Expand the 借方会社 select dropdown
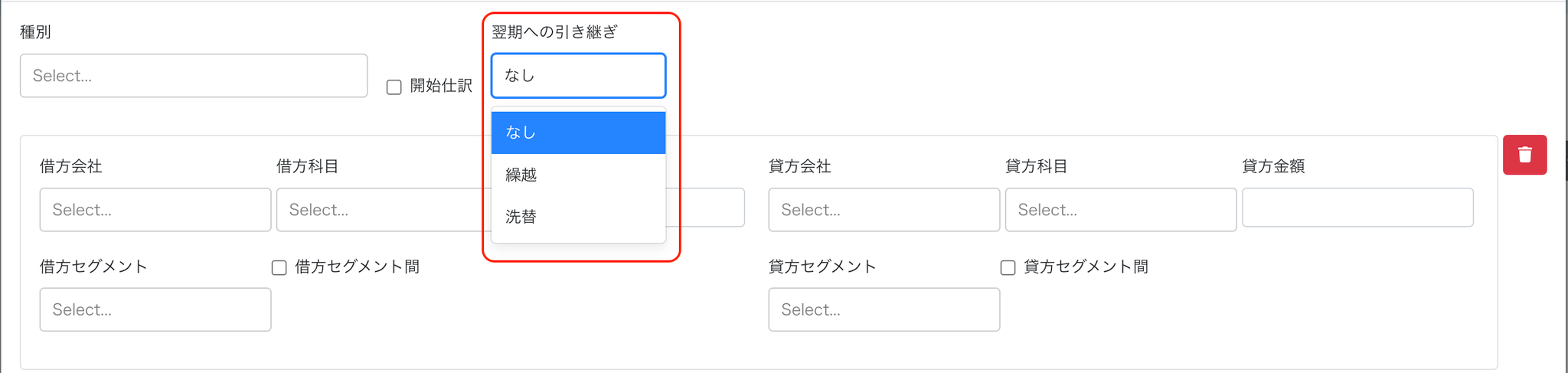The image size is (1568, 373). coord(155,210)
